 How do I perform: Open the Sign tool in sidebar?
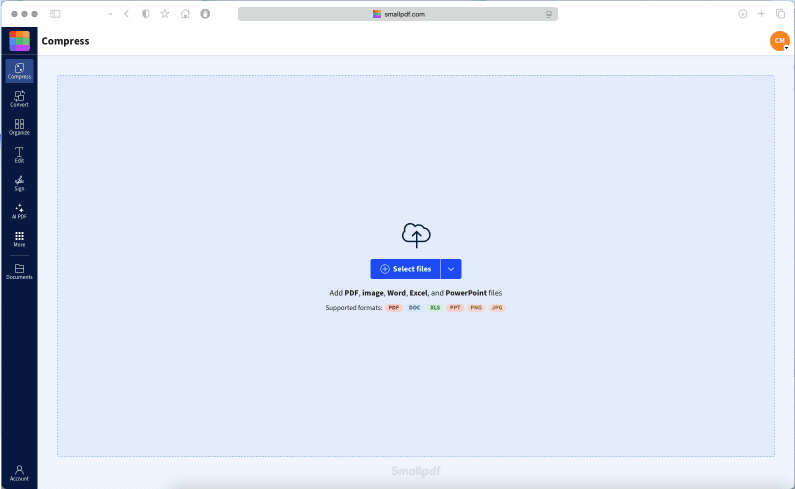(x=19, y=183)
